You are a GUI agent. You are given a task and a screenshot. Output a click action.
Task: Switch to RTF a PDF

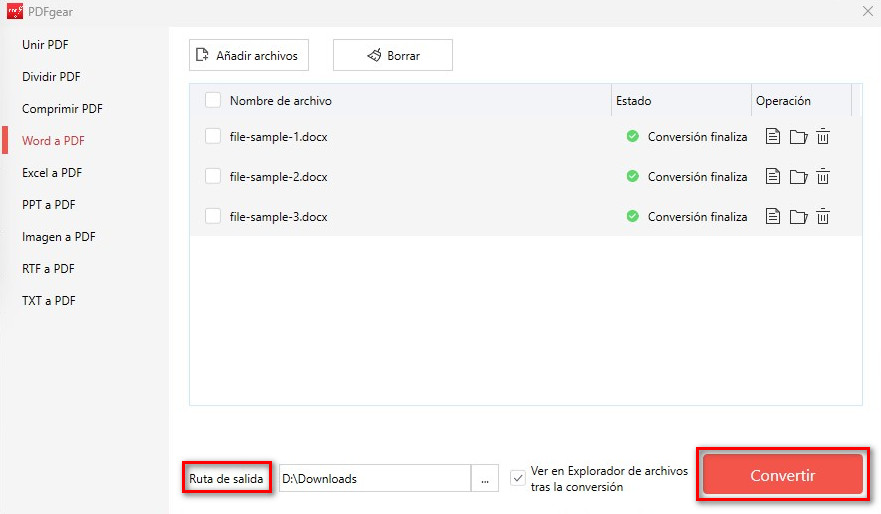48,269
